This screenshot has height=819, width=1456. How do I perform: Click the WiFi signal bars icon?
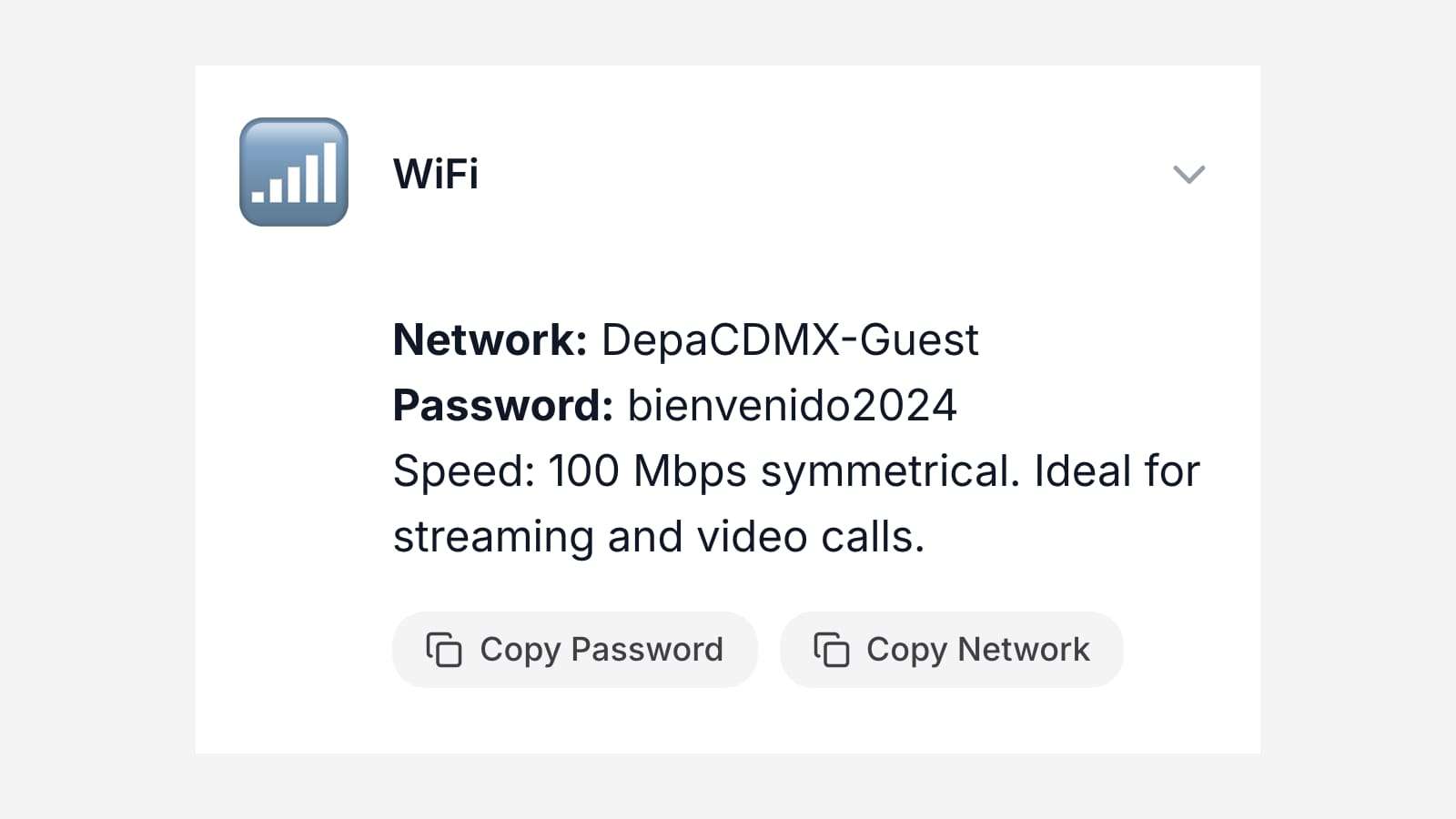(x=294, y=172)
